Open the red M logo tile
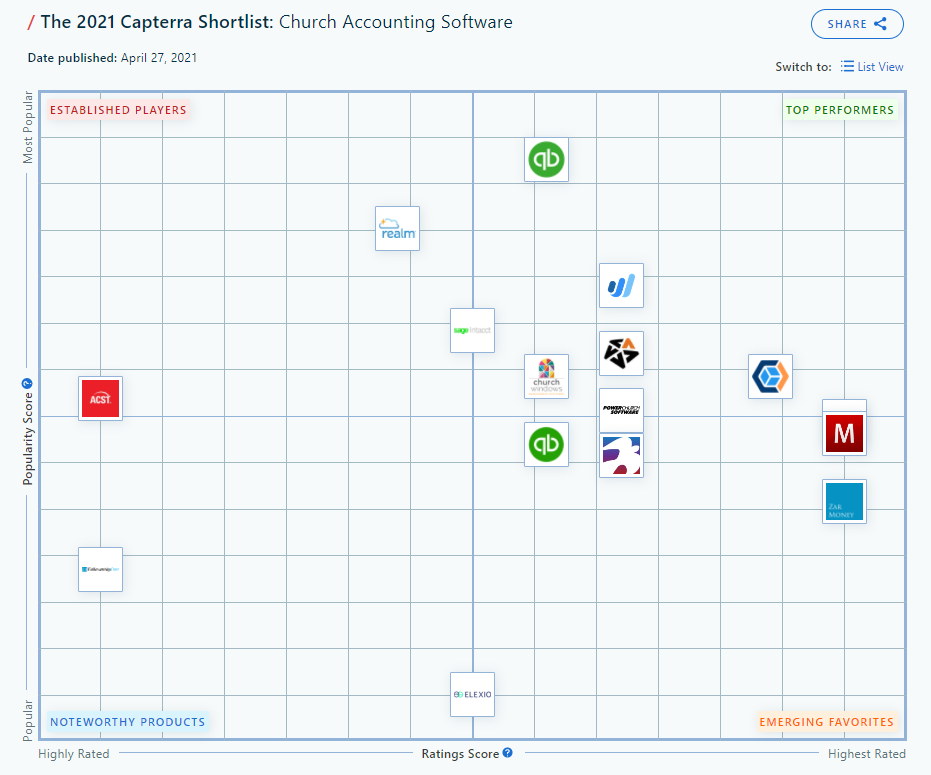This screenshot has width=931, height=775. pos(844,434)
